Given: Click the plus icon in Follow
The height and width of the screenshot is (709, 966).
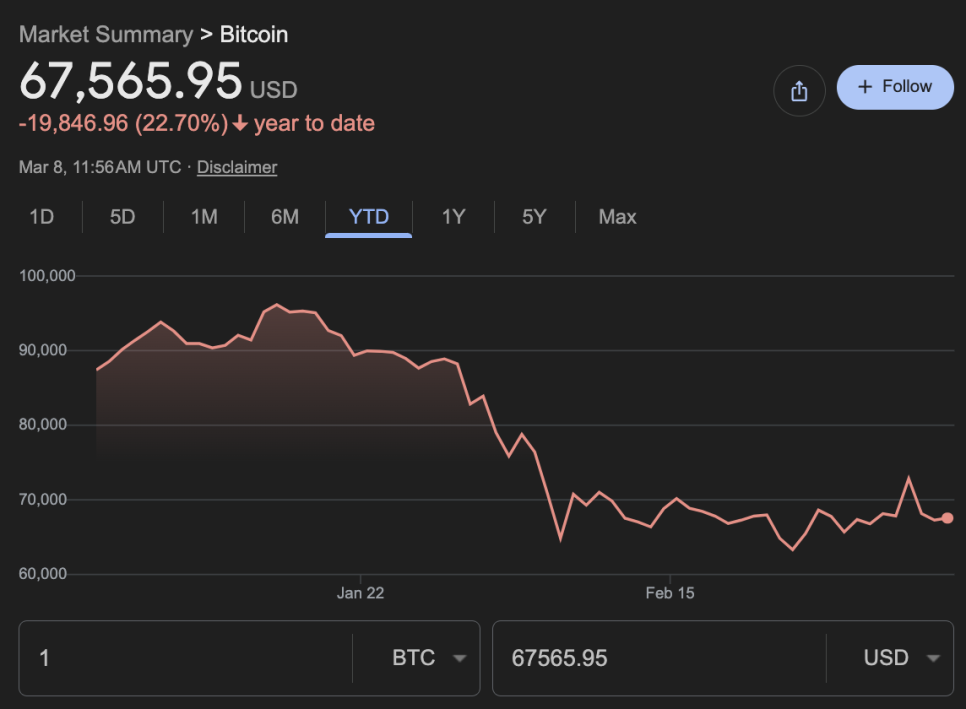Looking at the screenshot, I should tap(865, 87).
